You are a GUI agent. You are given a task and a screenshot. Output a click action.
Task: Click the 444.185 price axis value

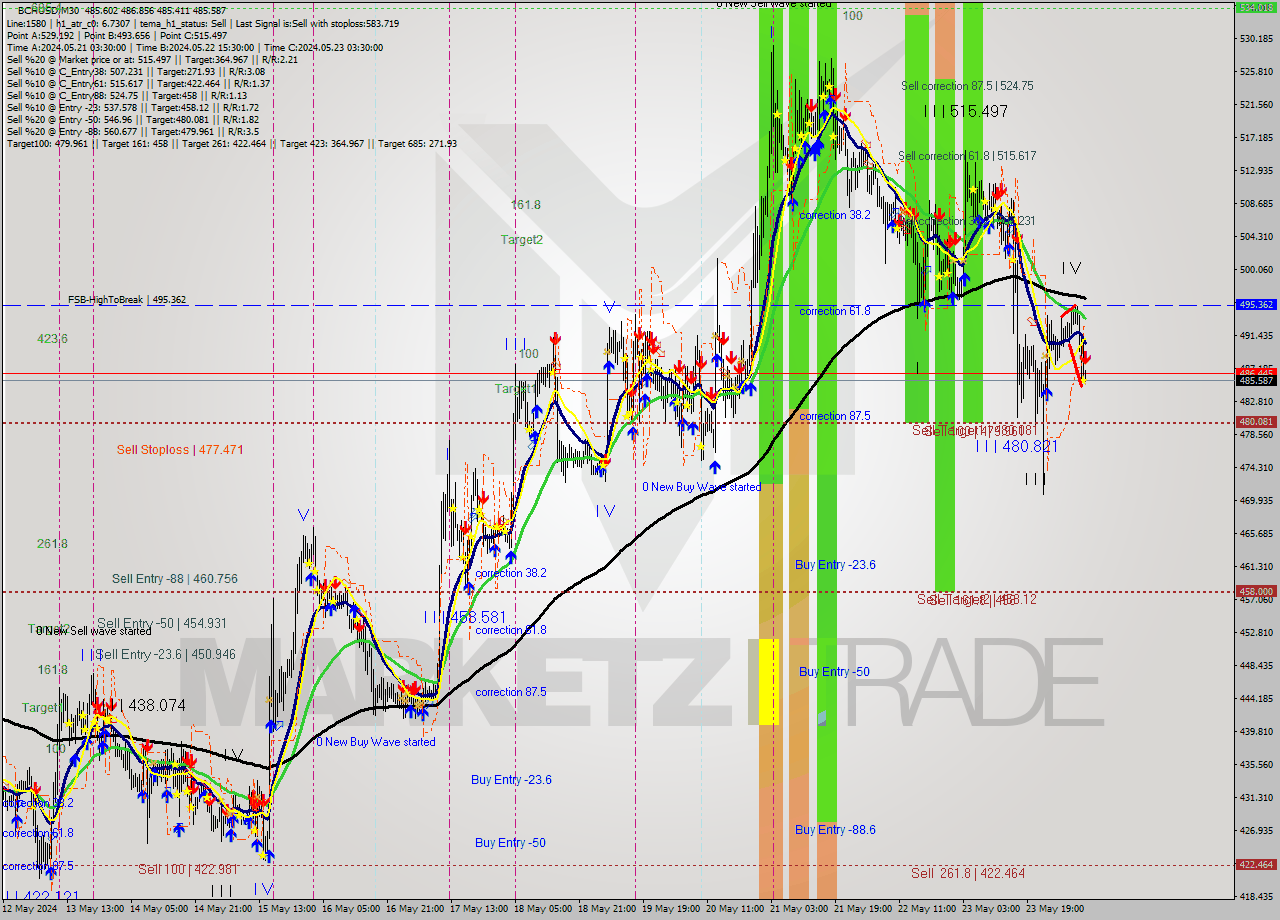[1256, 699]
